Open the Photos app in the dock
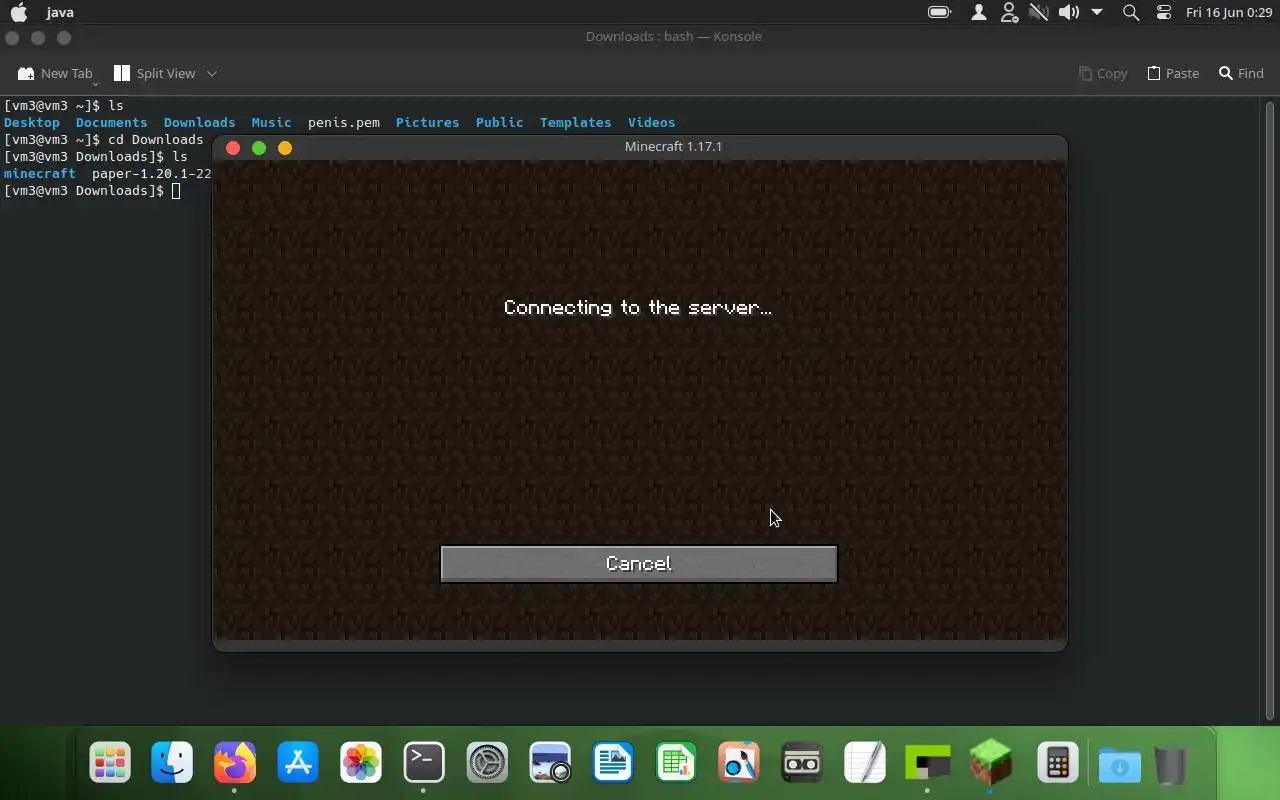Viewport: 1280px width, 800px height. (x=361, y=763)
